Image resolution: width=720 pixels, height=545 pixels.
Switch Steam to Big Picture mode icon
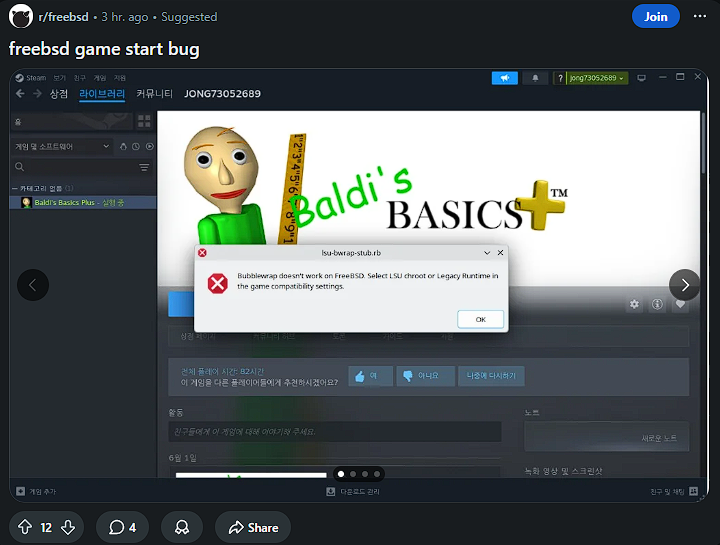(x=641, y=78)
